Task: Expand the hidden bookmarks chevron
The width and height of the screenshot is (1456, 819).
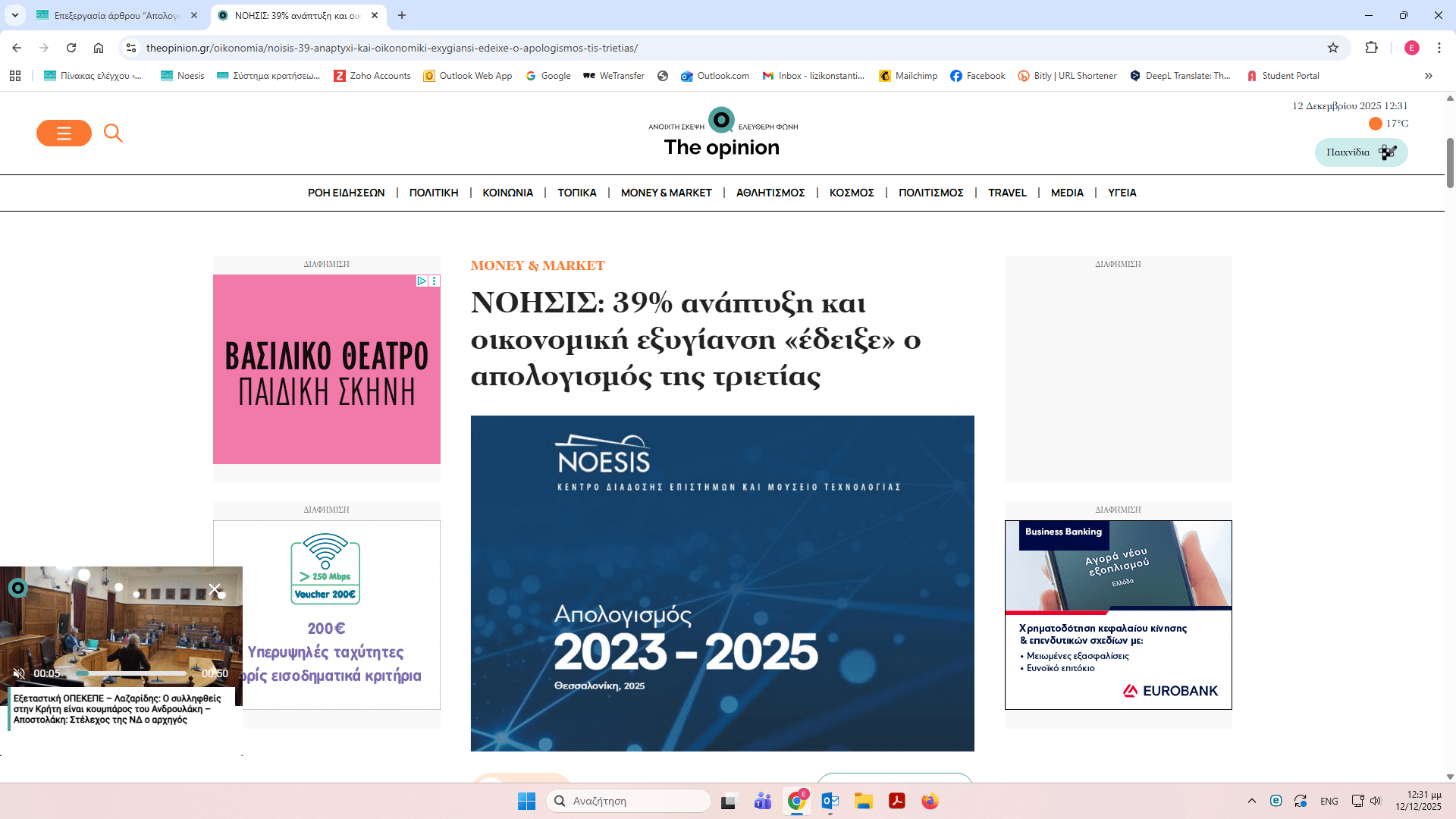Action: [x=1428, y=76]
